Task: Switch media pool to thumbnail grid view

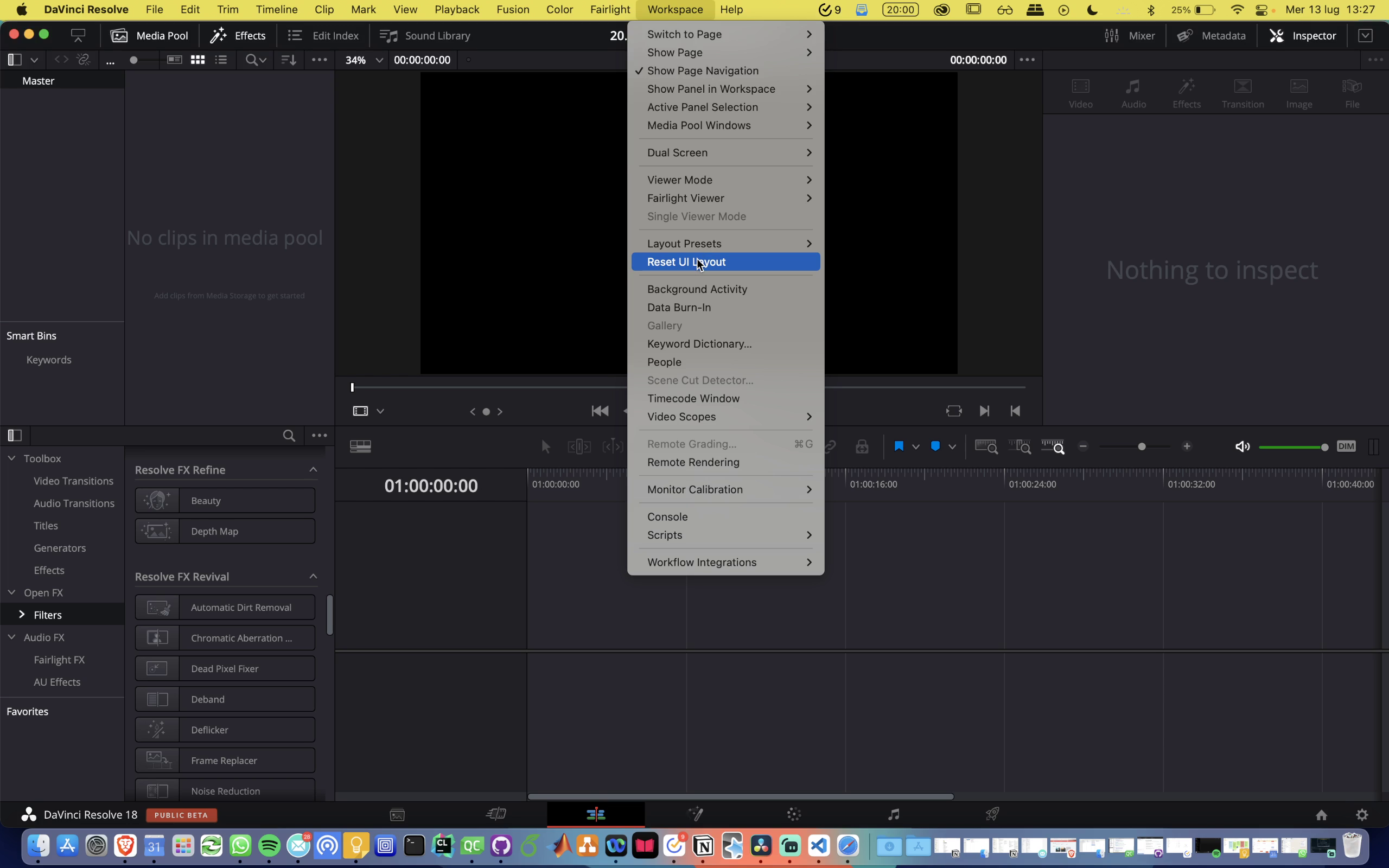Action: [x=197, y=60]
